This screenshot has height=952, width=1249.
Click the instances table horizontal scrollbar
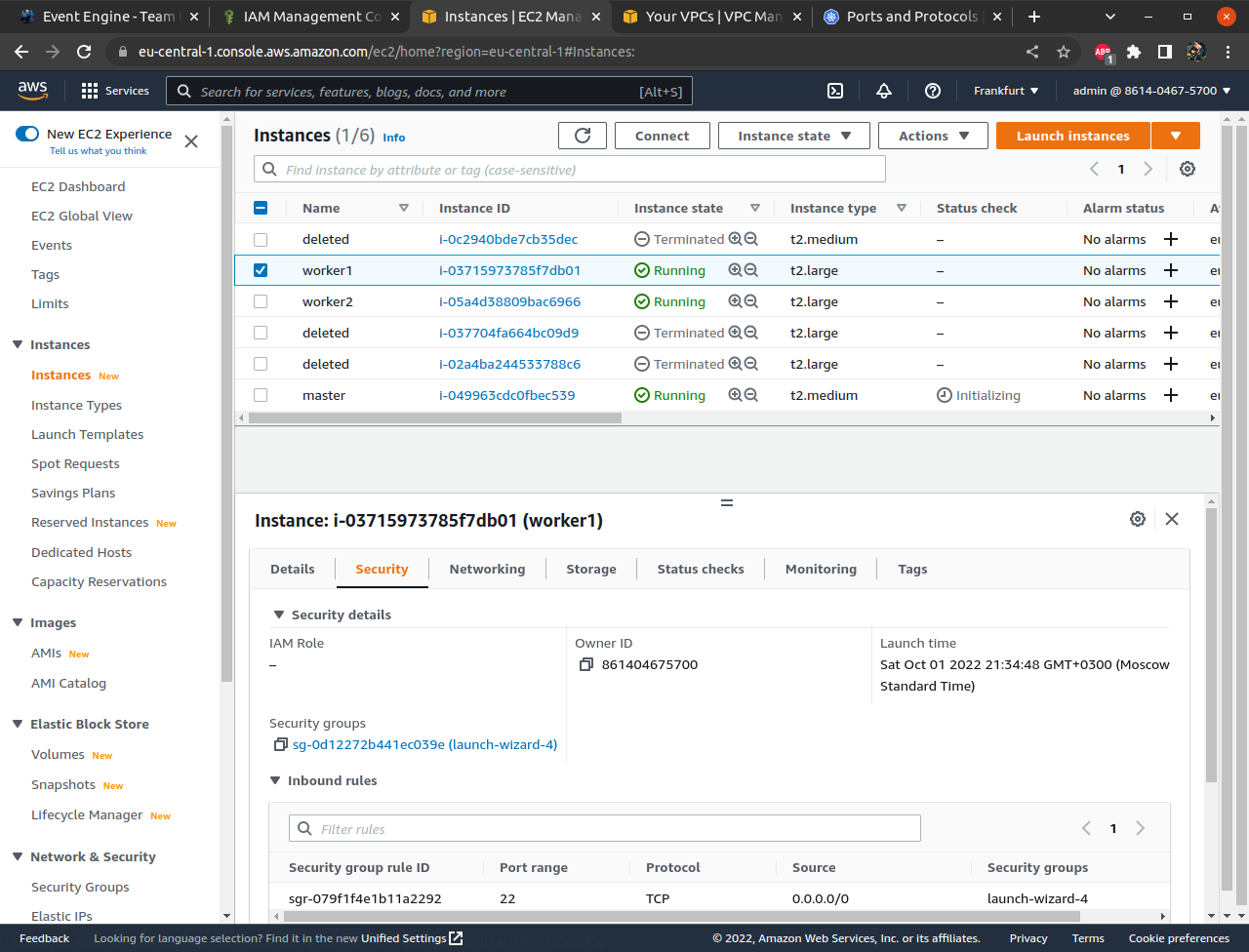pyautogui.click(x=435, y=417)
